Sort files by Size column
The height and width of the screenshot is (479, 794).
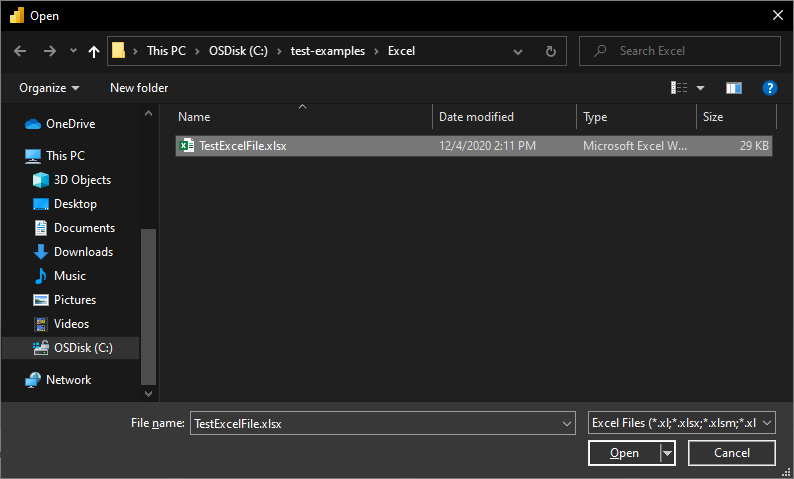(x=712, y=117)
